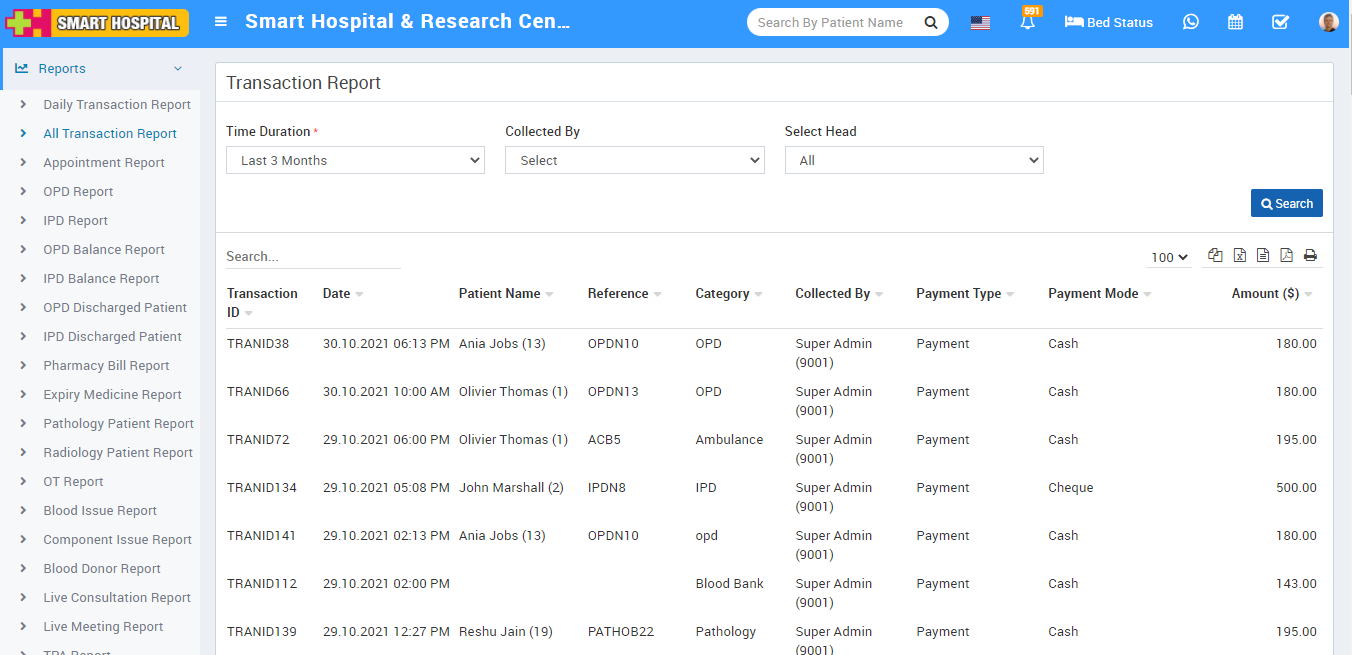
Task: Open patient Ania Jobs (13) details
Action: tap(502, 343)
